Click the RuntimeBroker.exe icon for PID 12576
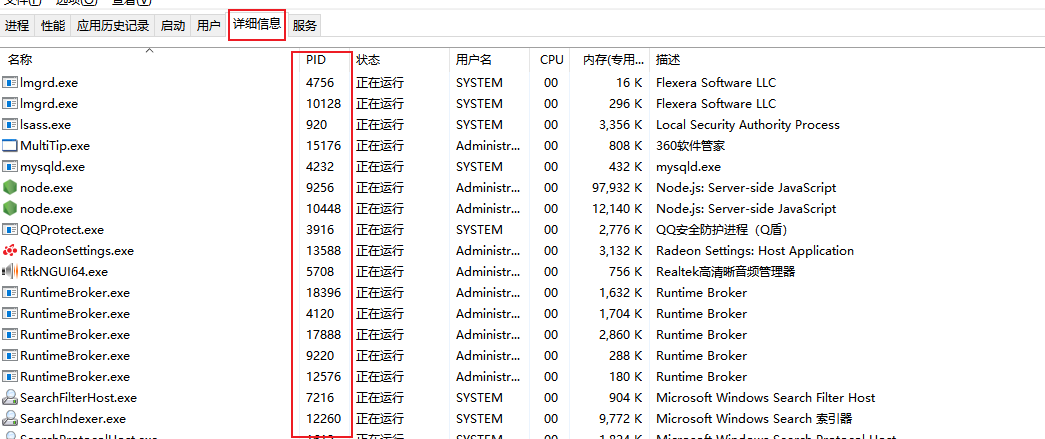The image size is (1045, 439). (x=9, y=376)
